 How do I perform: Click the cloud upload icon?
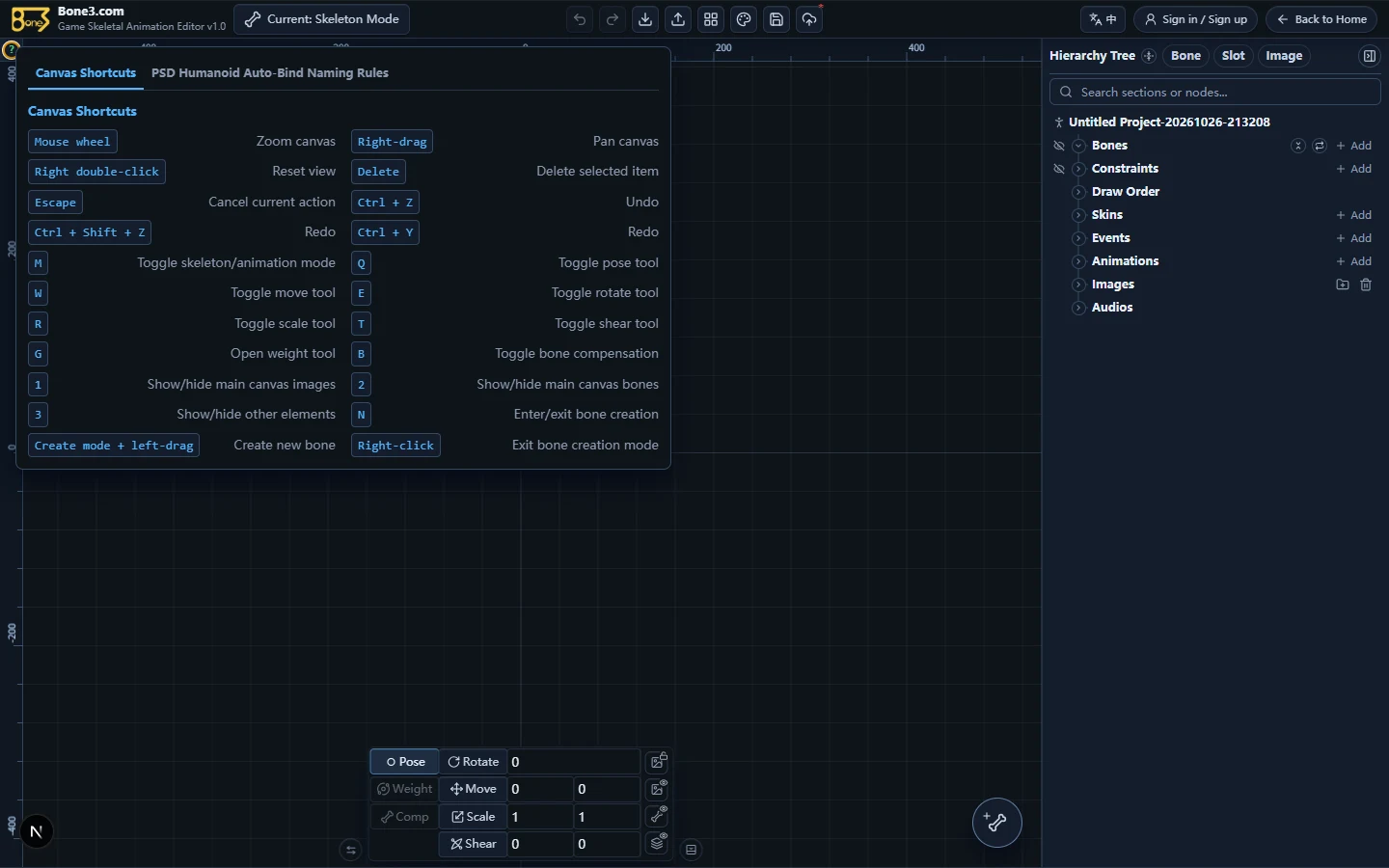(809, 19)
